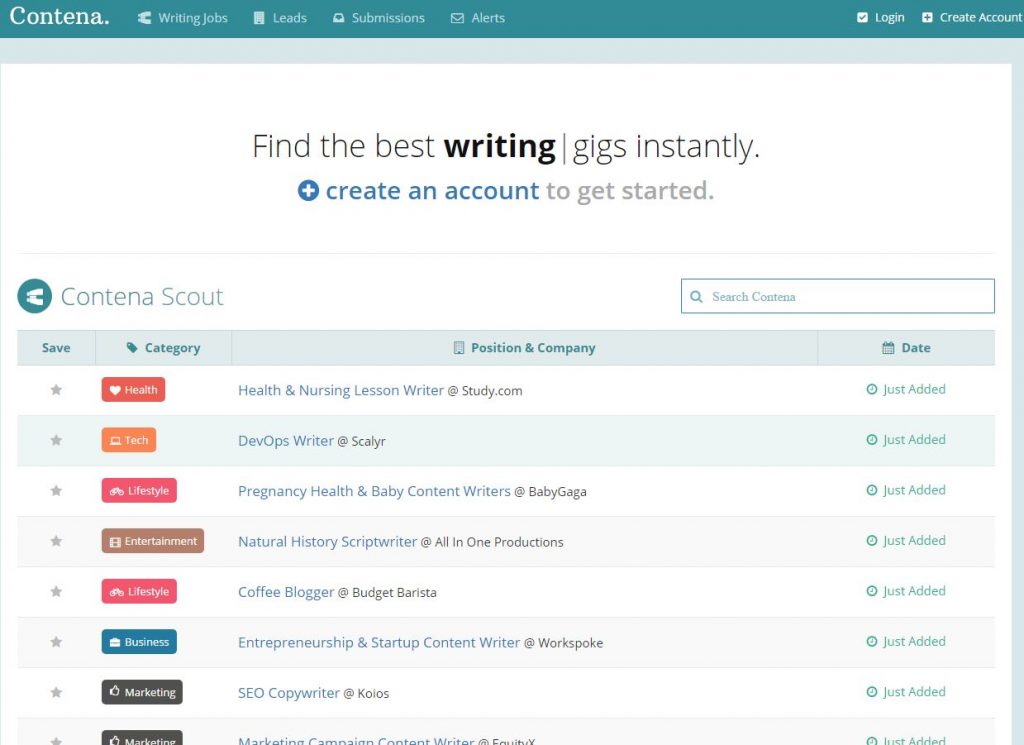Click the 'create an account' headline link

[432, 191]
